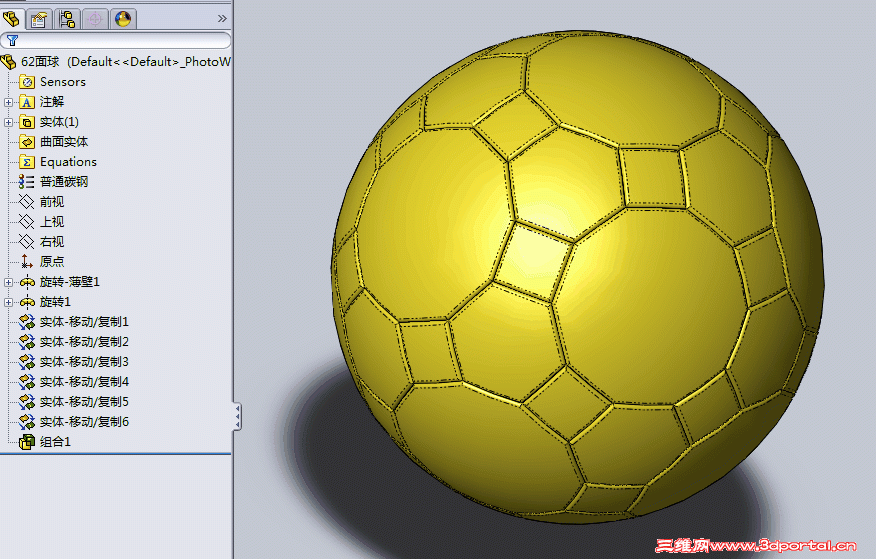Expand the hidden manager tabs chevron
Image resolution: width=876 pixels, height=559 pixels.
(x=222, y=18)
